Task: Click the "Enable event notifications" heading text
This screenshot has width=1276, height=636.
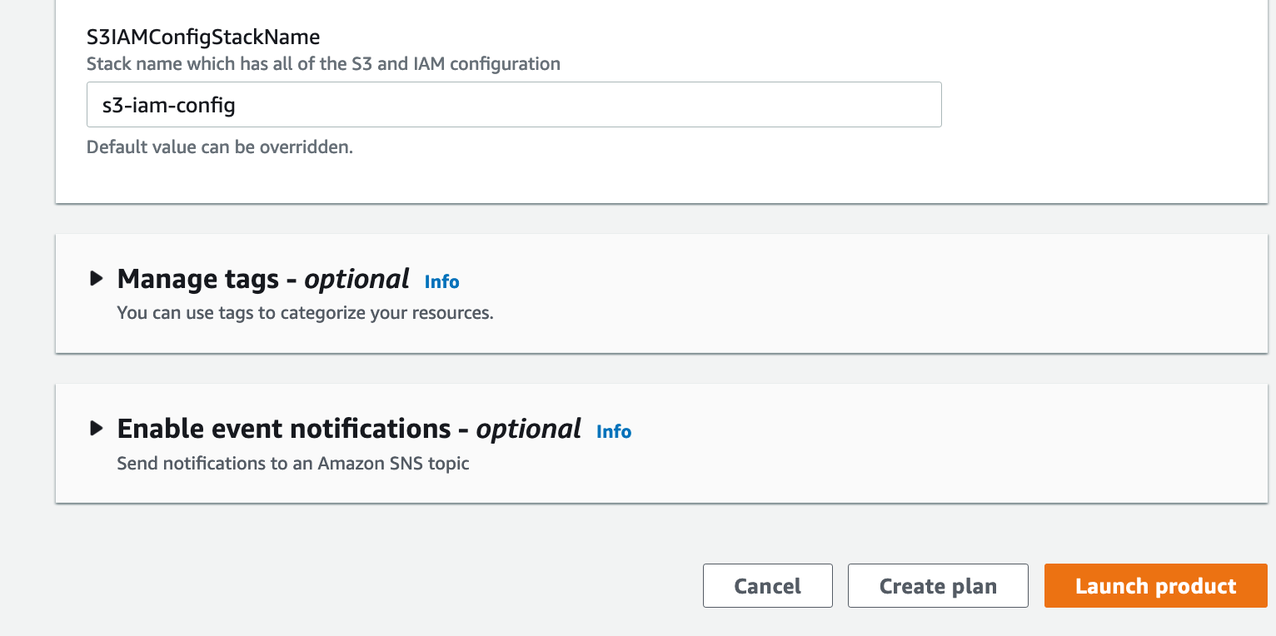Action: pyautogui.click(x=284, y=429)
